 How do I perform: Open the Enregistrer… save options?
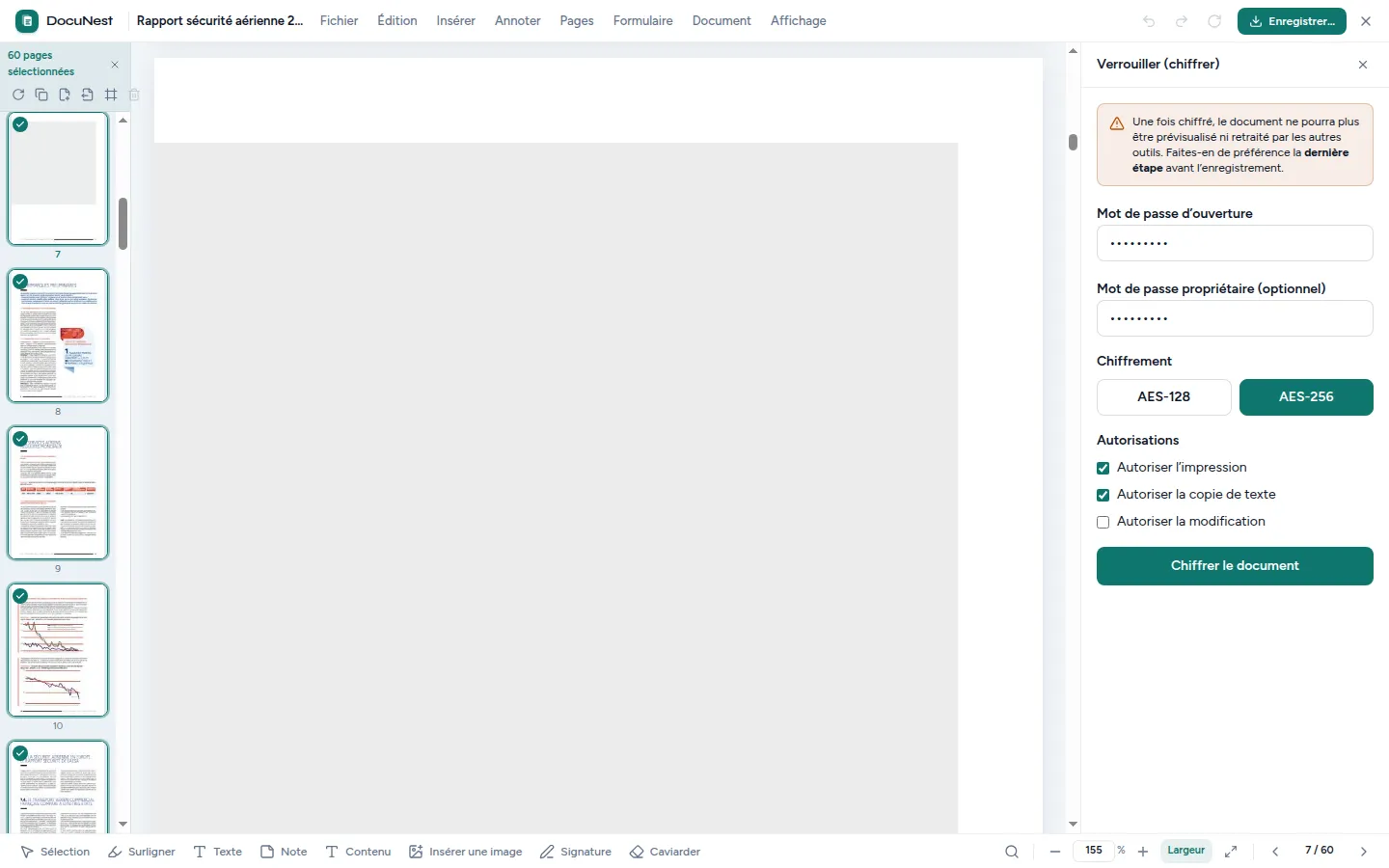click(x=1292, y=21)
